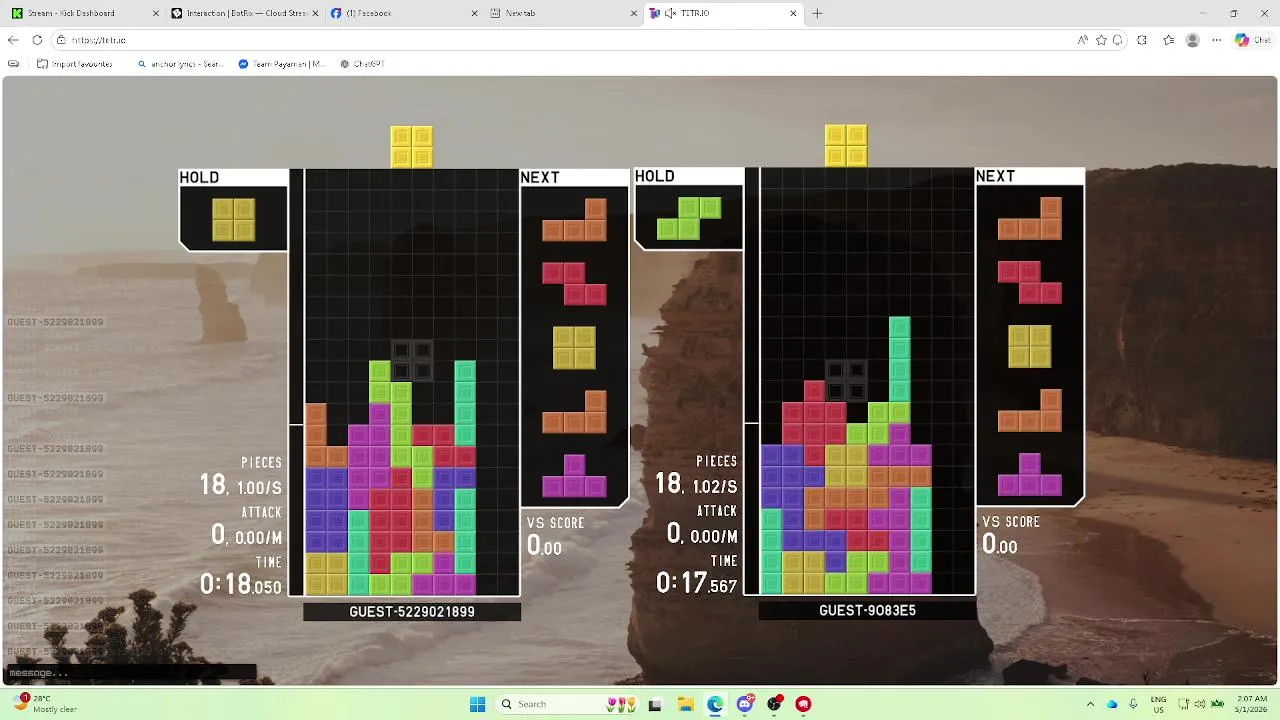The height and width of the screenshot is (720, 1280).
Task: Open OBS Studio from the taskbar
Action: click(x=774, y=704)
